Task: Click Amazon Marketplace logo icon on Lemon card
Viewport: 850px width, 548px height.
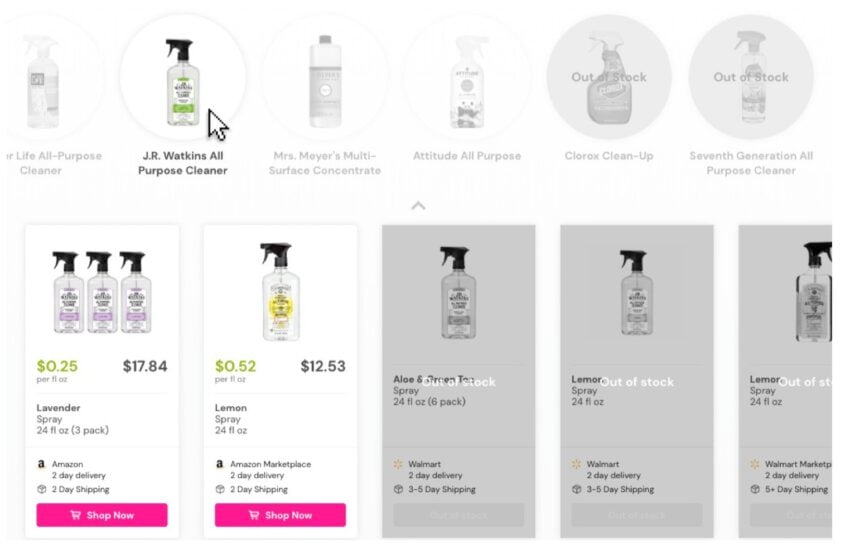Action: [220, 464]
